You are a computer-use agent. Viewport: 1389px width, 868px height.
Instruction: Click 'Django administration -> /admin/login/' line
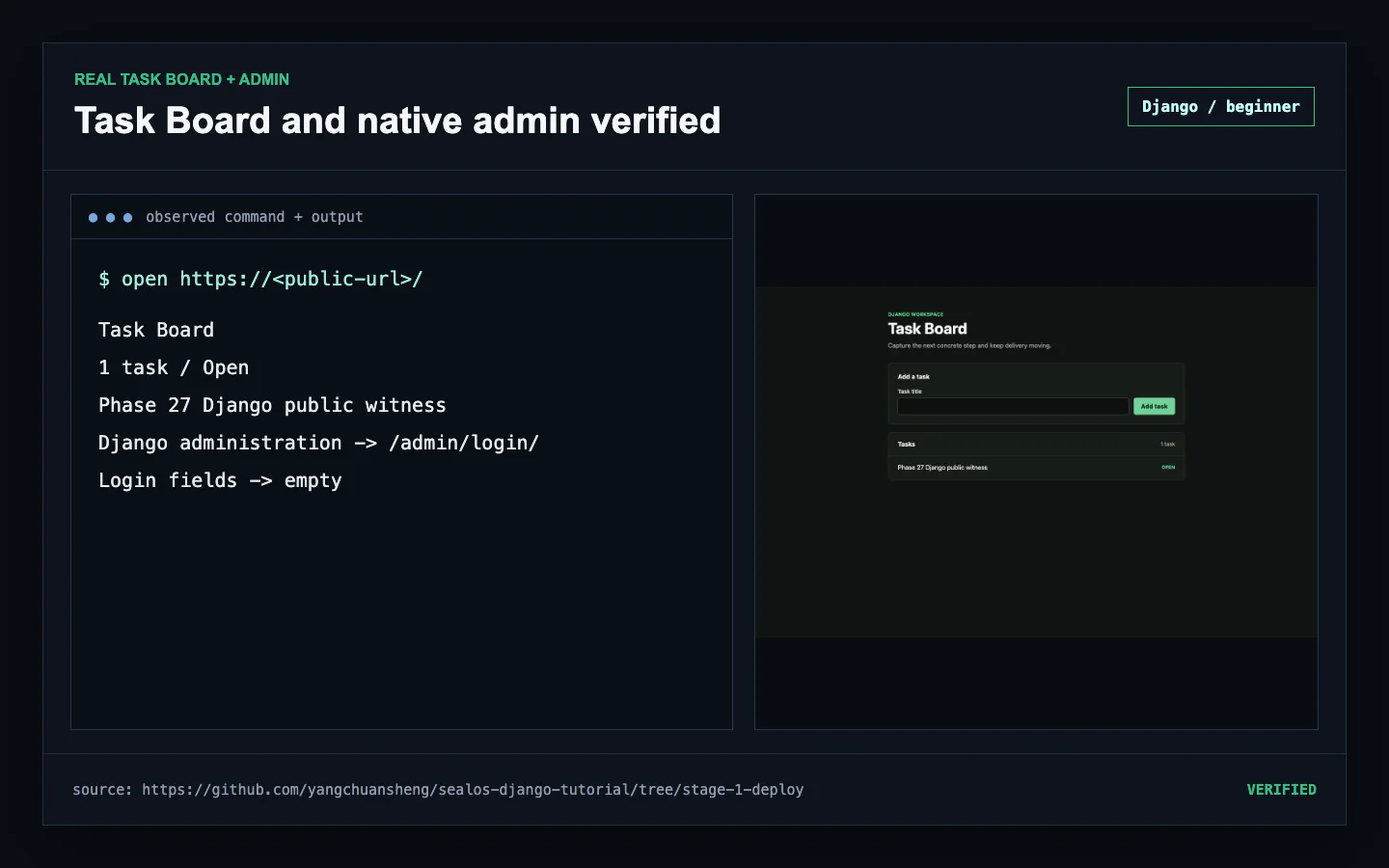[318, 443]
